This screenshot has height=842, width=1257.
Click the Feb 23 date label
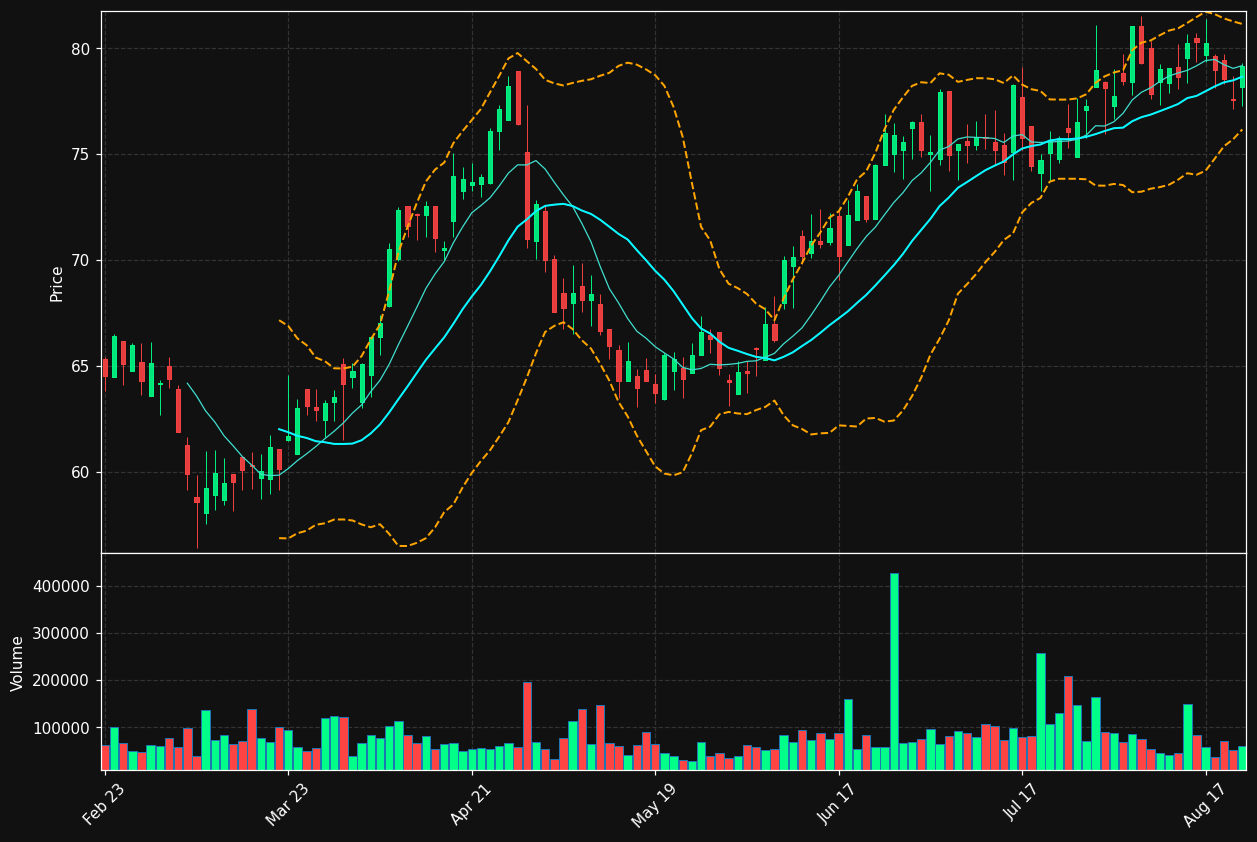(x=105, y=805)
